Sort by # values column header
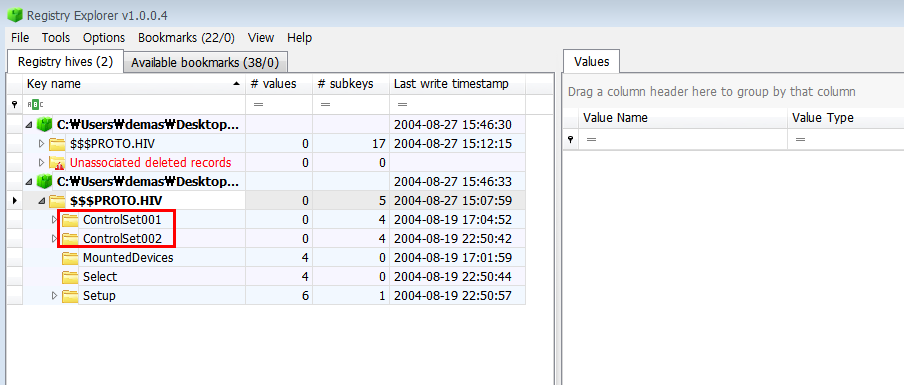 pyautogui.click(x=279, y=84)
